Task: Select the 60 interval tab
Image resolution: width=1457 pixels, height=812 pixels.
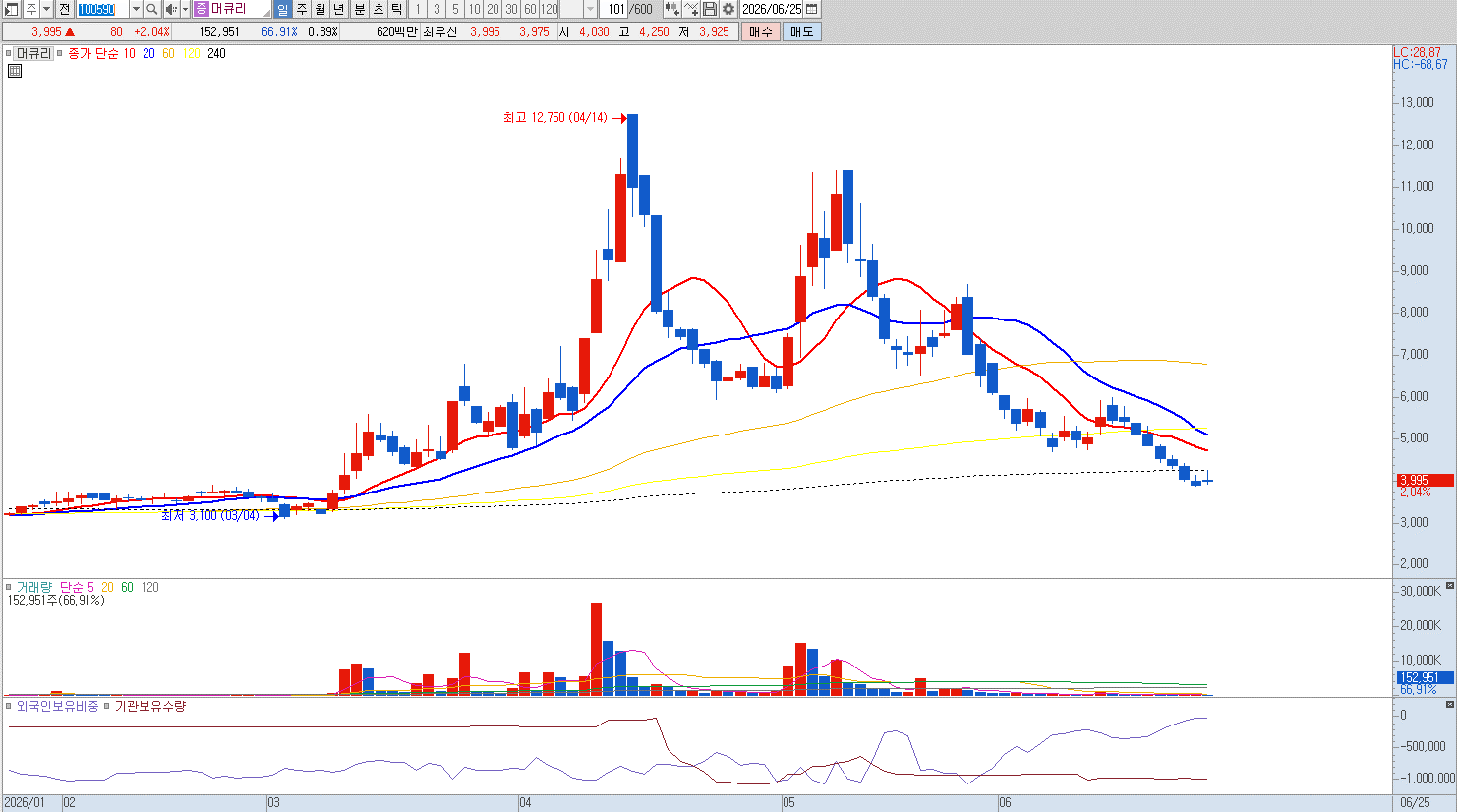Action: click(x=530, y=9)
